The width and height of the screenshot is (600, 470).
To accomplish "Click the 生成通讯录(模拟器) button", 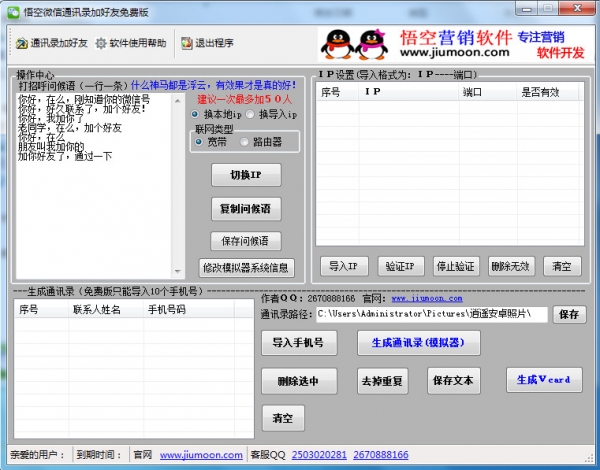I will pyautogui.click(x=418, y=343).
